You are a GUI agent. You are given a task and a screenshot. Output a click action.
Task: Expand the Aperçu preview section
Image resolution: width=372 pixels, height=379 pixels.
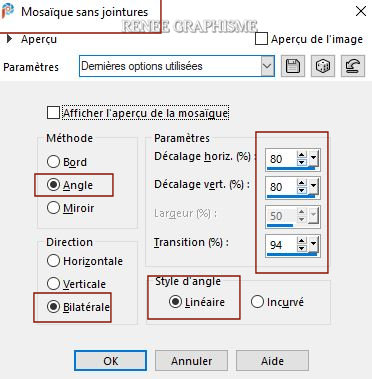coord(9,39)
